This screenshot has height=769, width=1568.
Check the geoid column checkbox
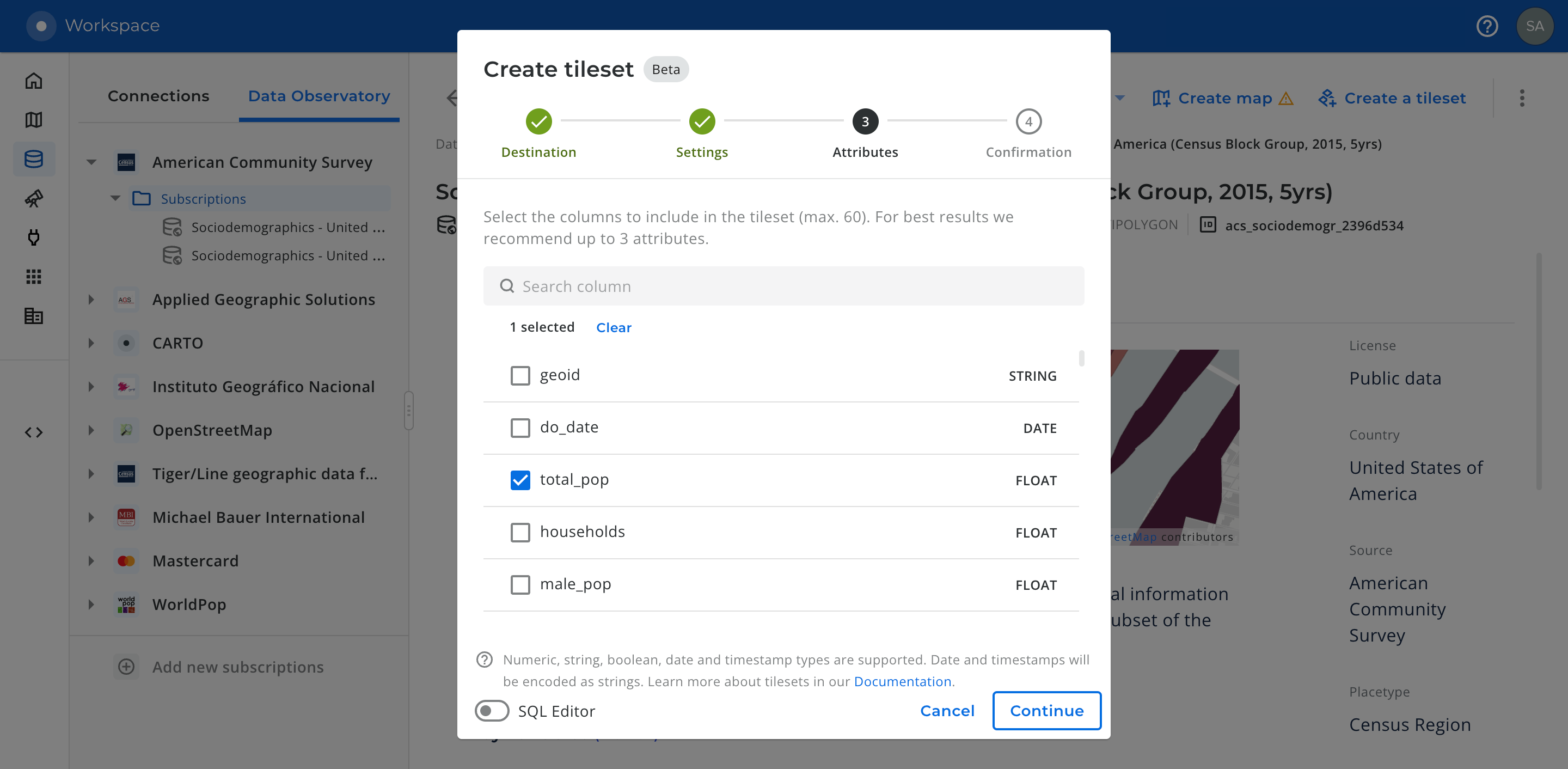pyautogui.click(x=520, y=376)
